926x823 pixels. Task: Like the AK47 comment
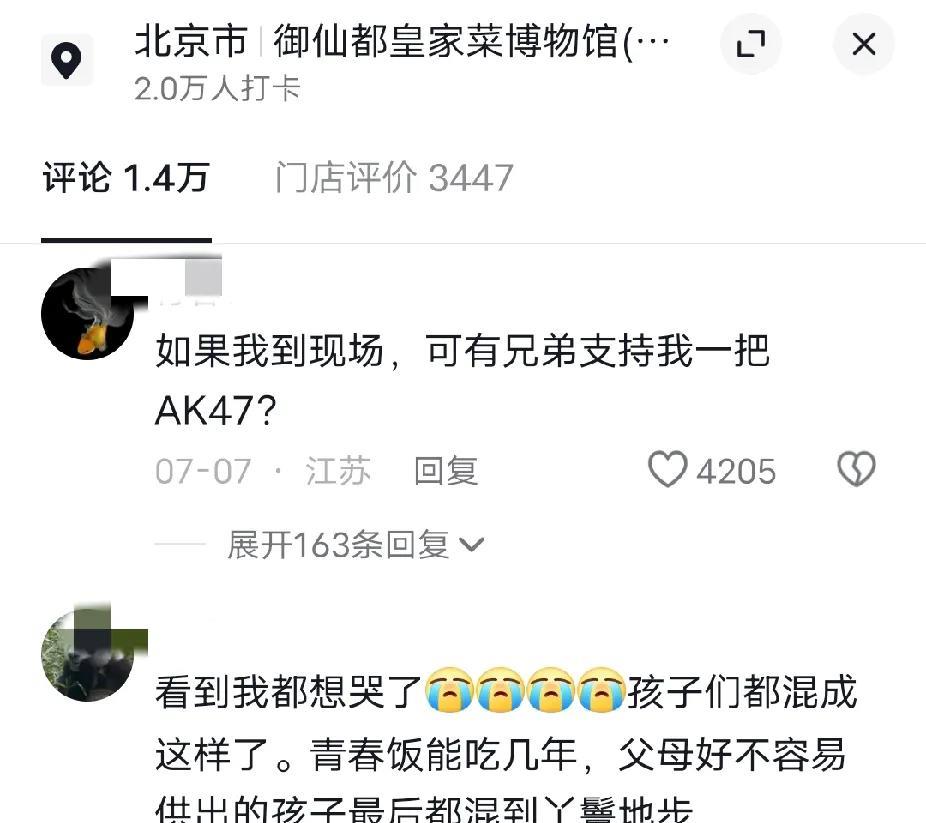(x=668, y=469)
